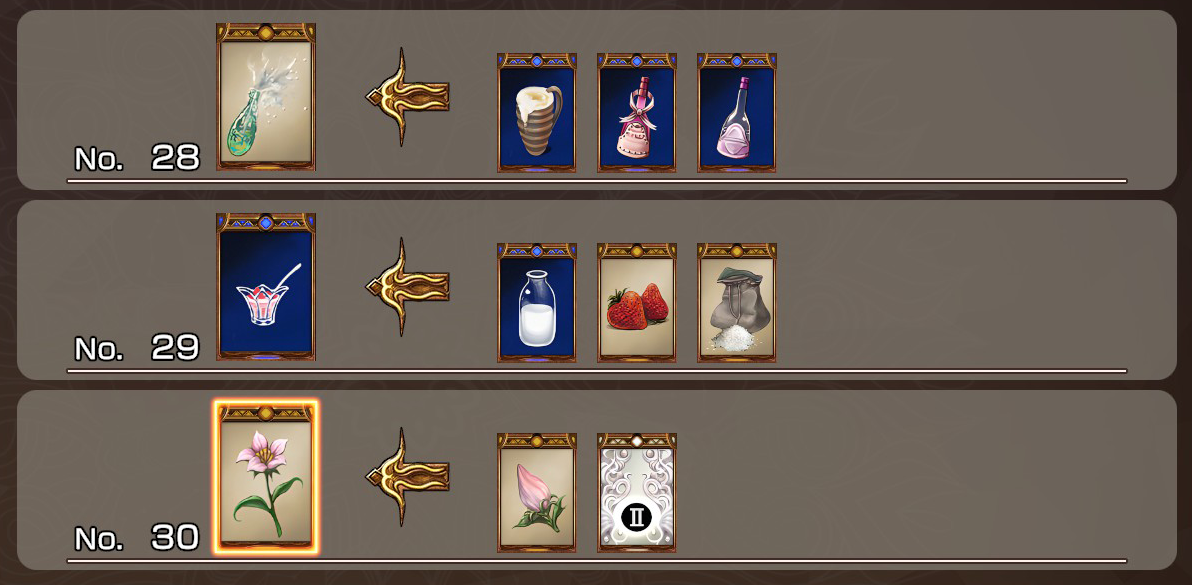Select the No. 28 label
Image resolution: width=1192 pixels, height=585 pixels.
[137, 158]
